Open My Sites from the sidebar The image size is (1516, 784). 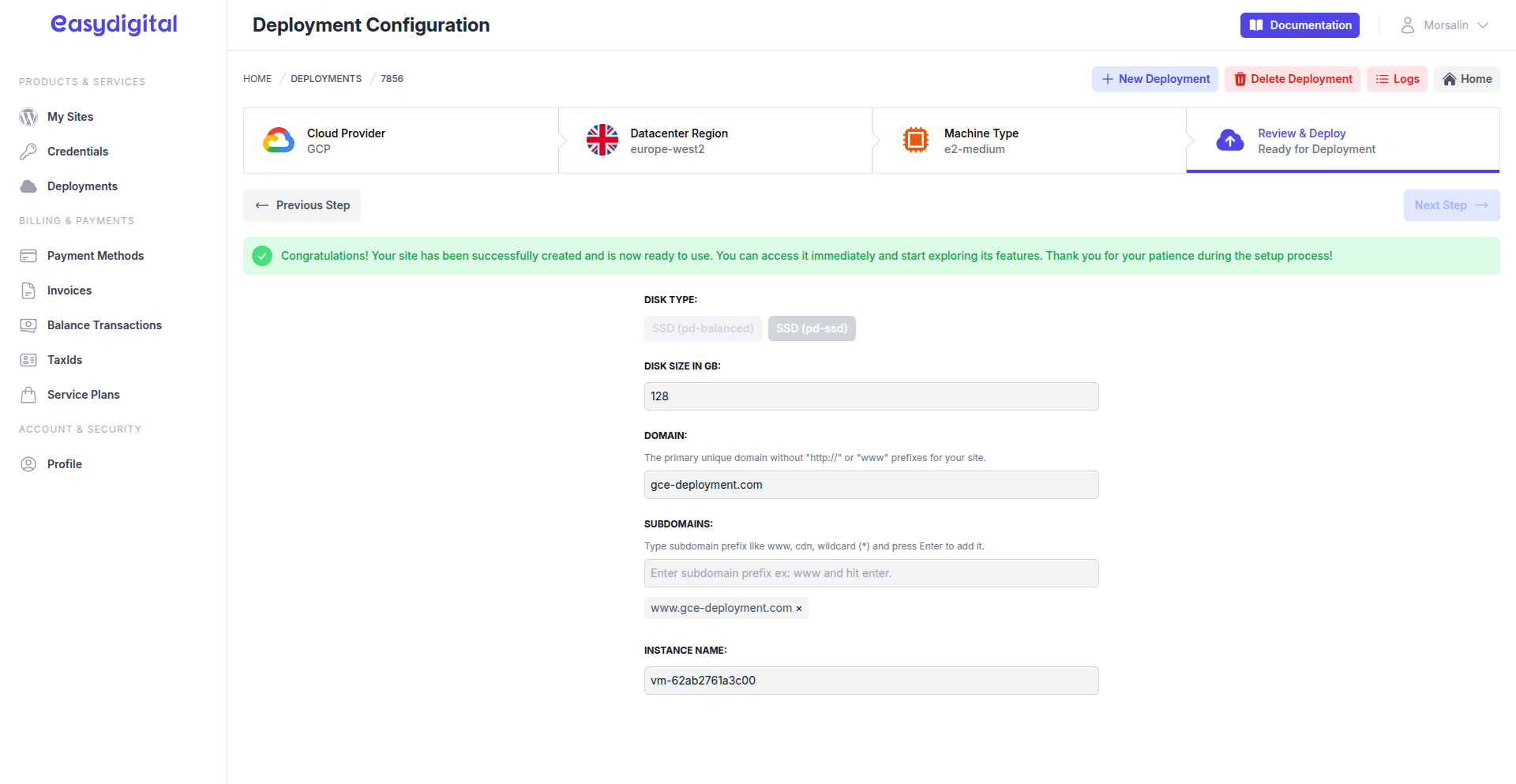(x=28, y=116)
